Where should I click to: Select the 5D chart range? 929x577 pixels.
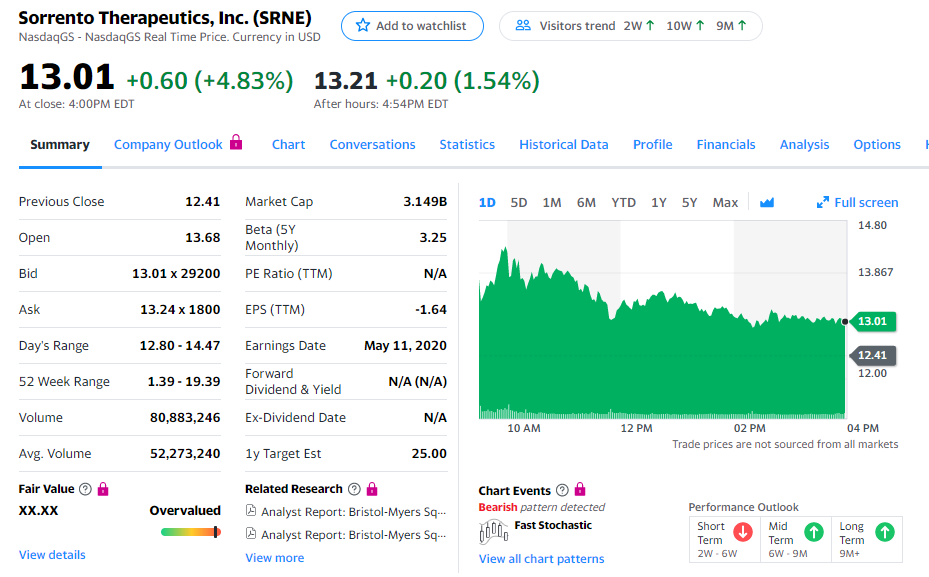pos(519,203)
